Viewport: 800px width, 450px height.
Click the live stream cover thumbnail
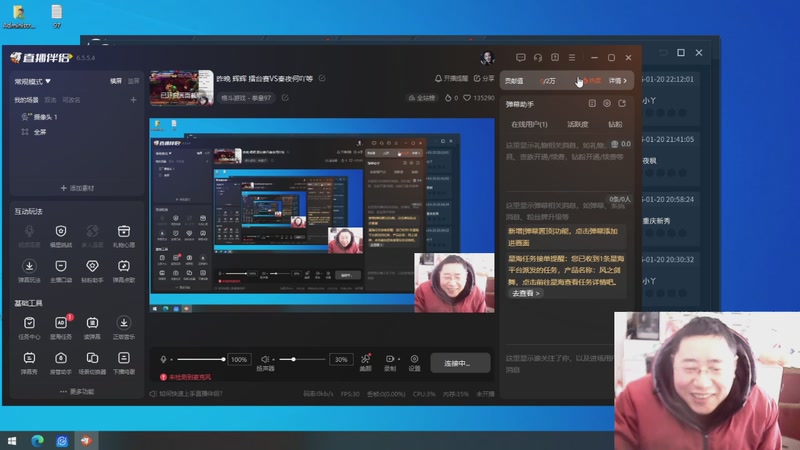[x=181, y=88]
